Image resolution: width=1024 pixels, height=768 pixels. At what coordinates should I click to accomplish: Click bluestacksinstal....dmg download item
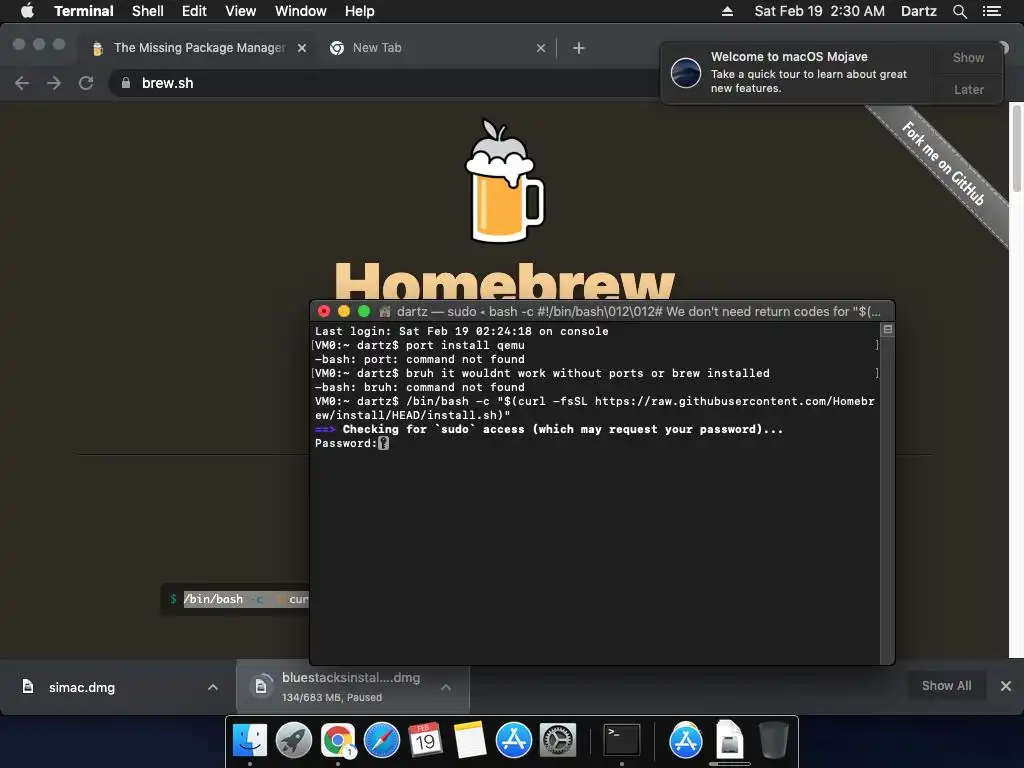351,686
